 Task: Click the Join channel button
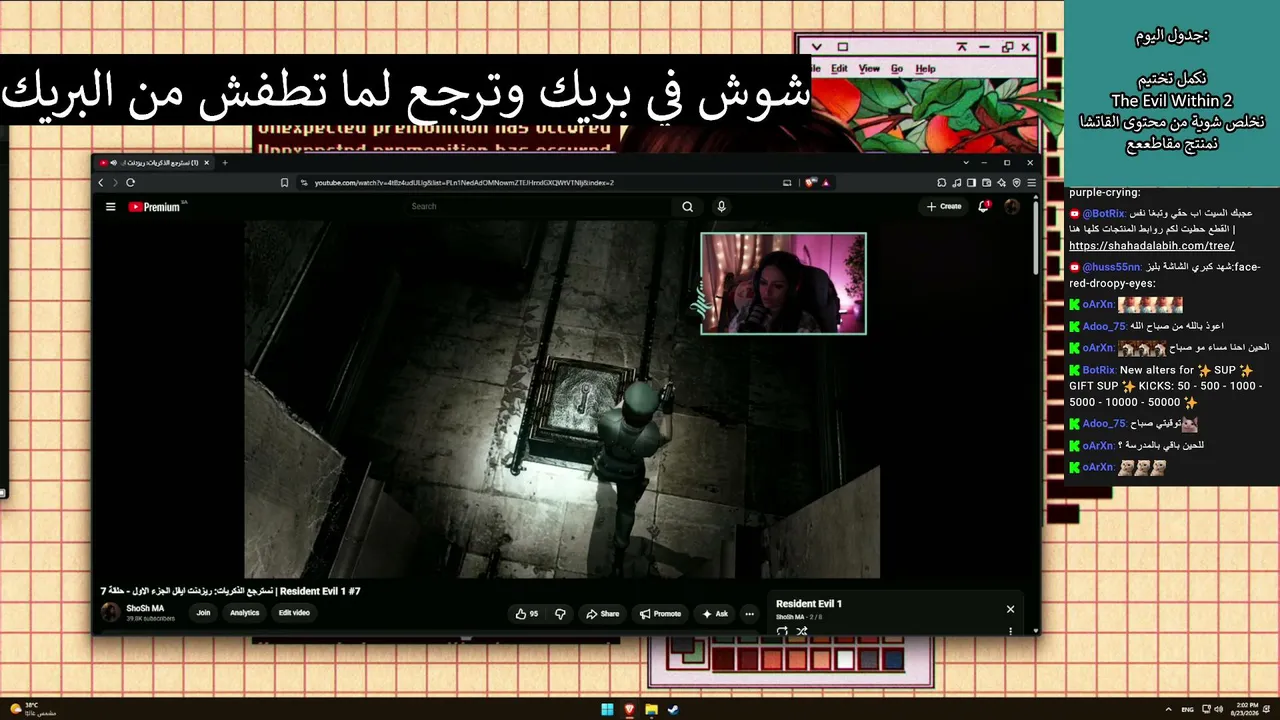point(203,613)
